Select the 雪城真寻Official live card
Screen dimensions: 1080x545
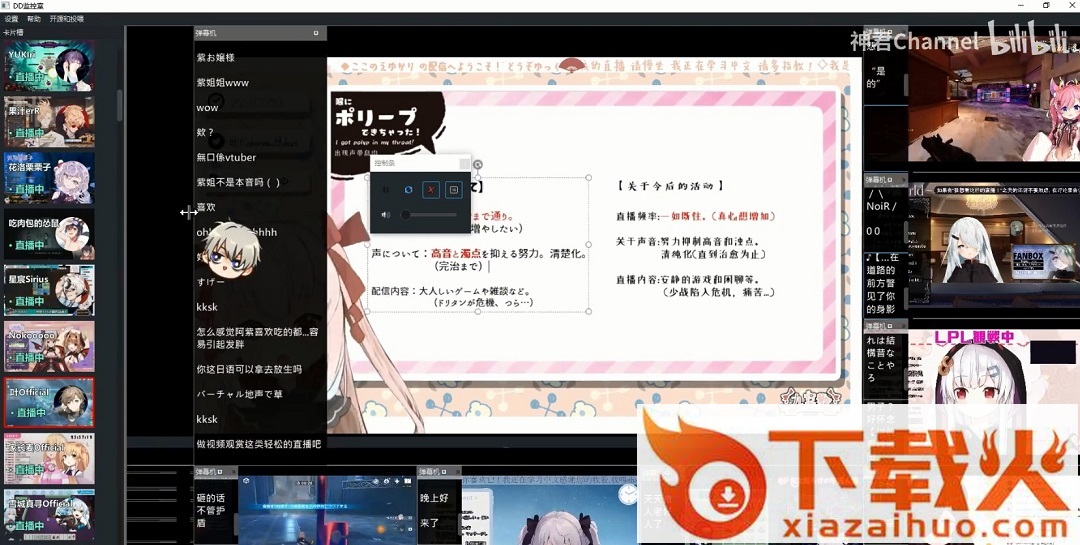point(49,515)
